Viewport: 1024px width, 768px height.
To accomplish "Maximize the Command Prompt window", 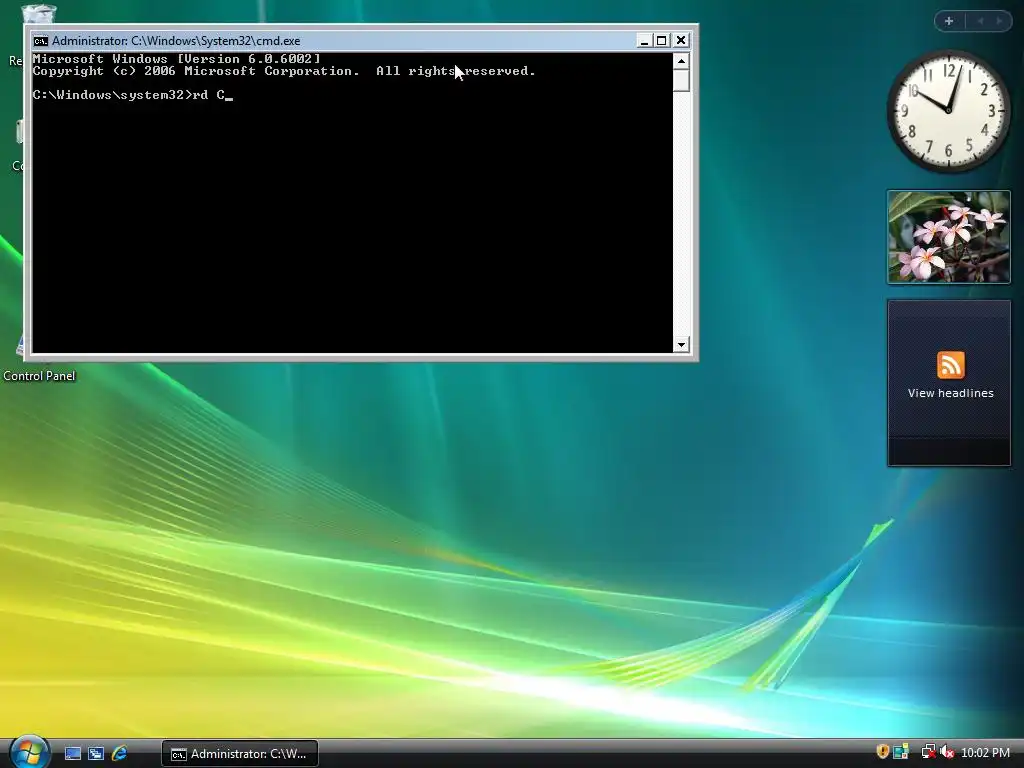I will coord(662,40).
